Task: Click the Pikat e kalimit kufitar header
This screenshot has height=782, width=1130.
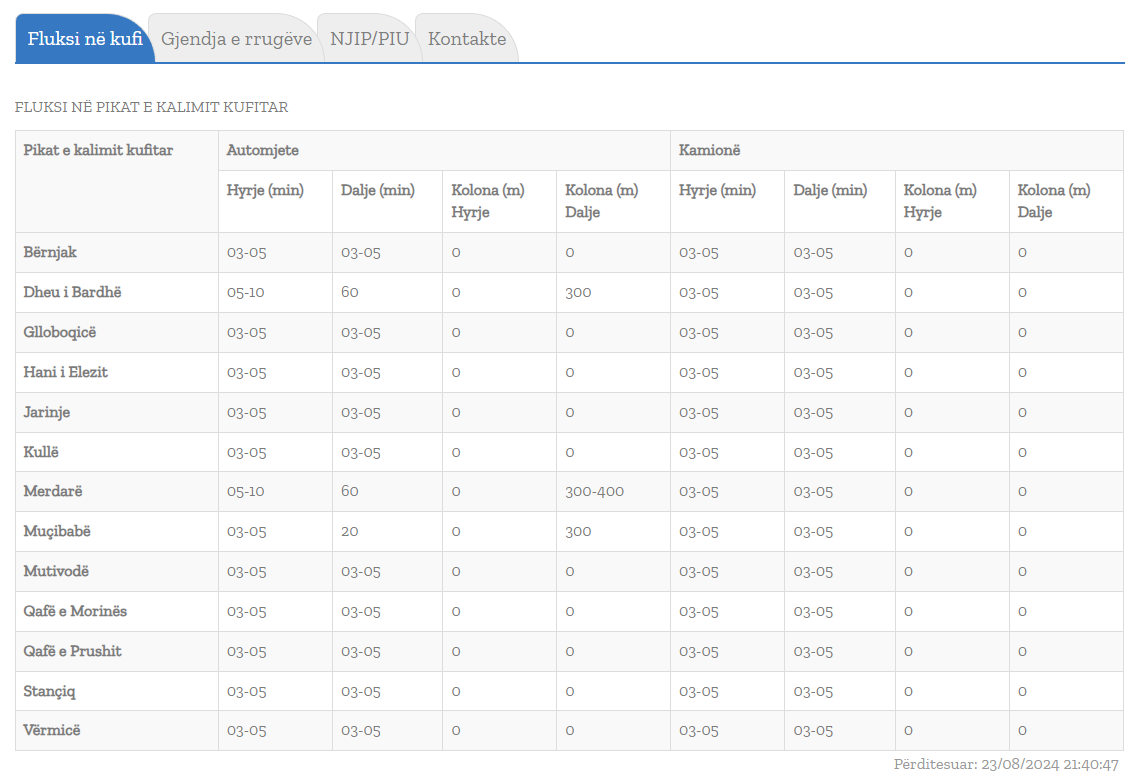Action: (98, 150)
